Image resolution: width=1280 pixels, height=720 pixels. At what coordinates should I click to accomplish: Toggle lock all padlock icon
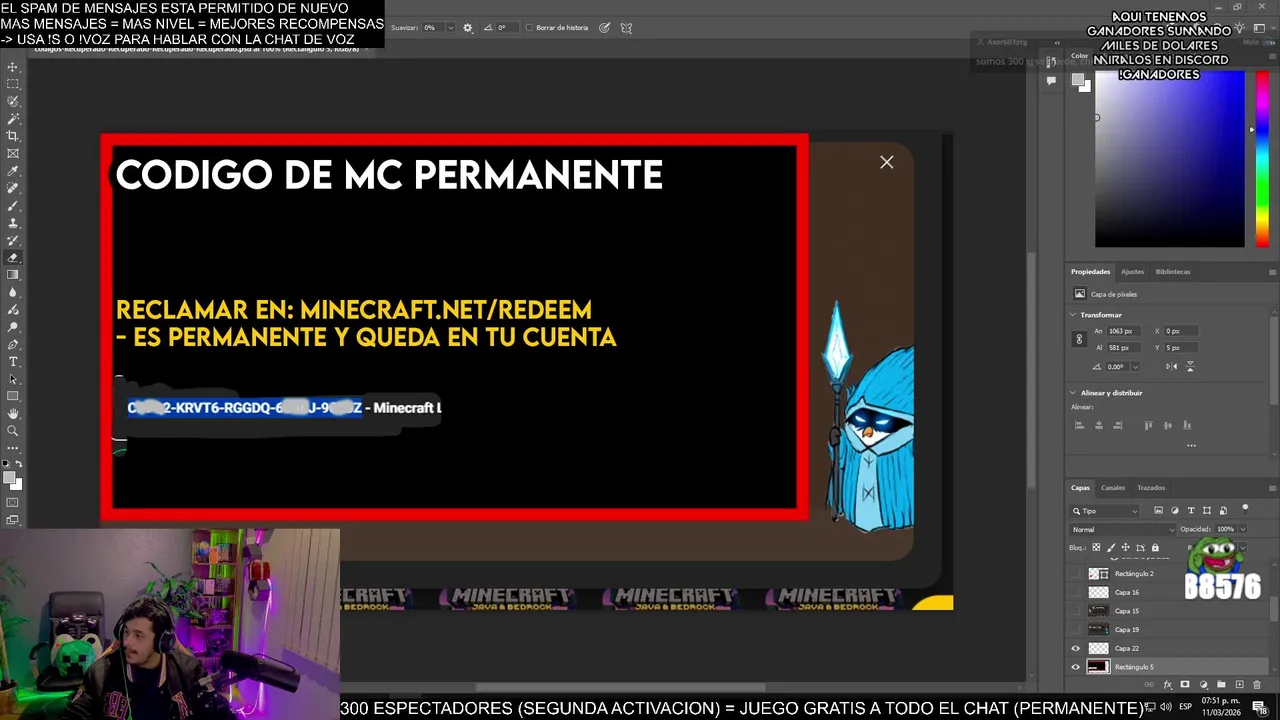pos(1155,547)
